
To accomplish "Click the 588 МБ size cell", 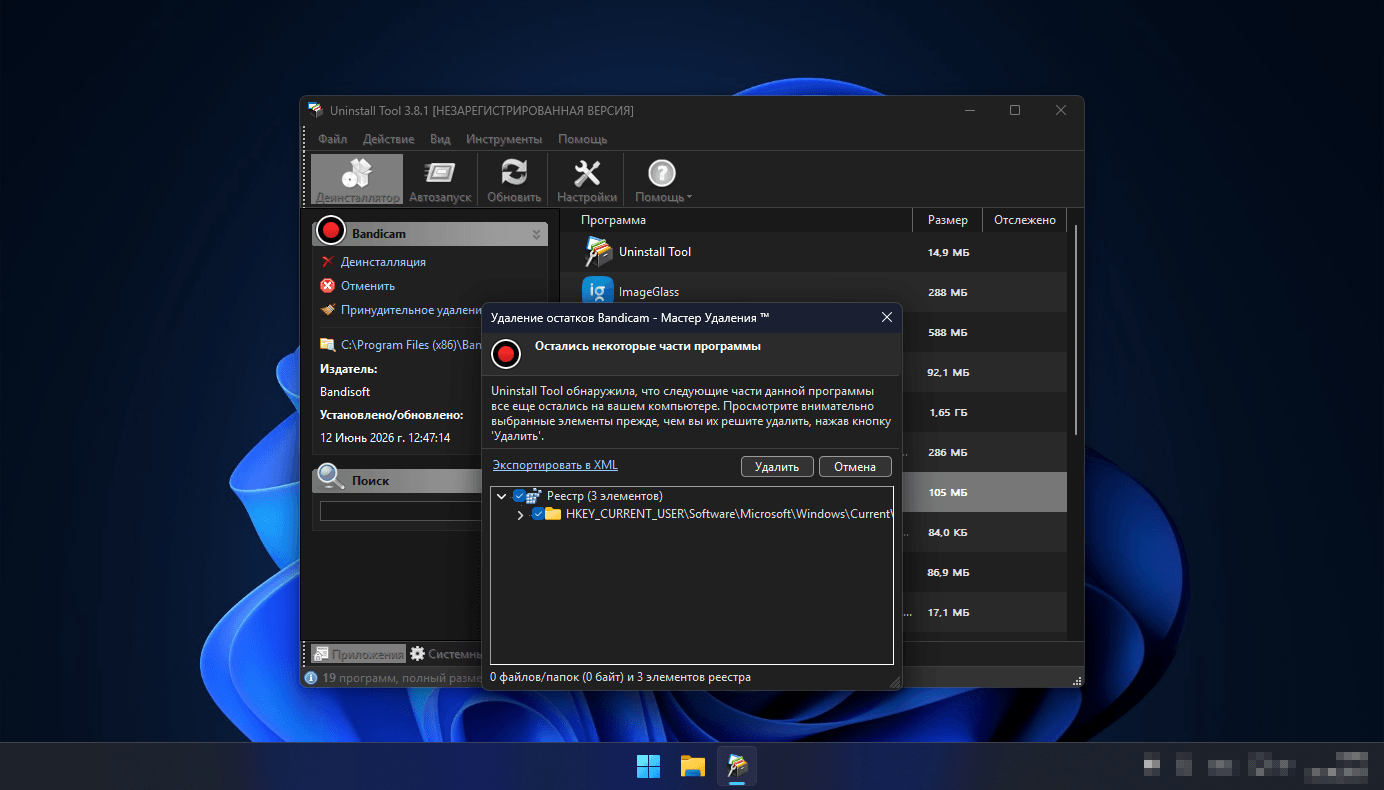I will [948, 332].
